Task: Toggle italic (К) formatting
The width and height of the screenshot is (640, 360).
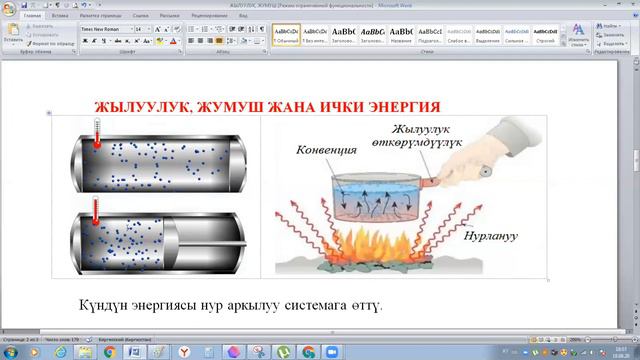Action: [x=94, y=41]
